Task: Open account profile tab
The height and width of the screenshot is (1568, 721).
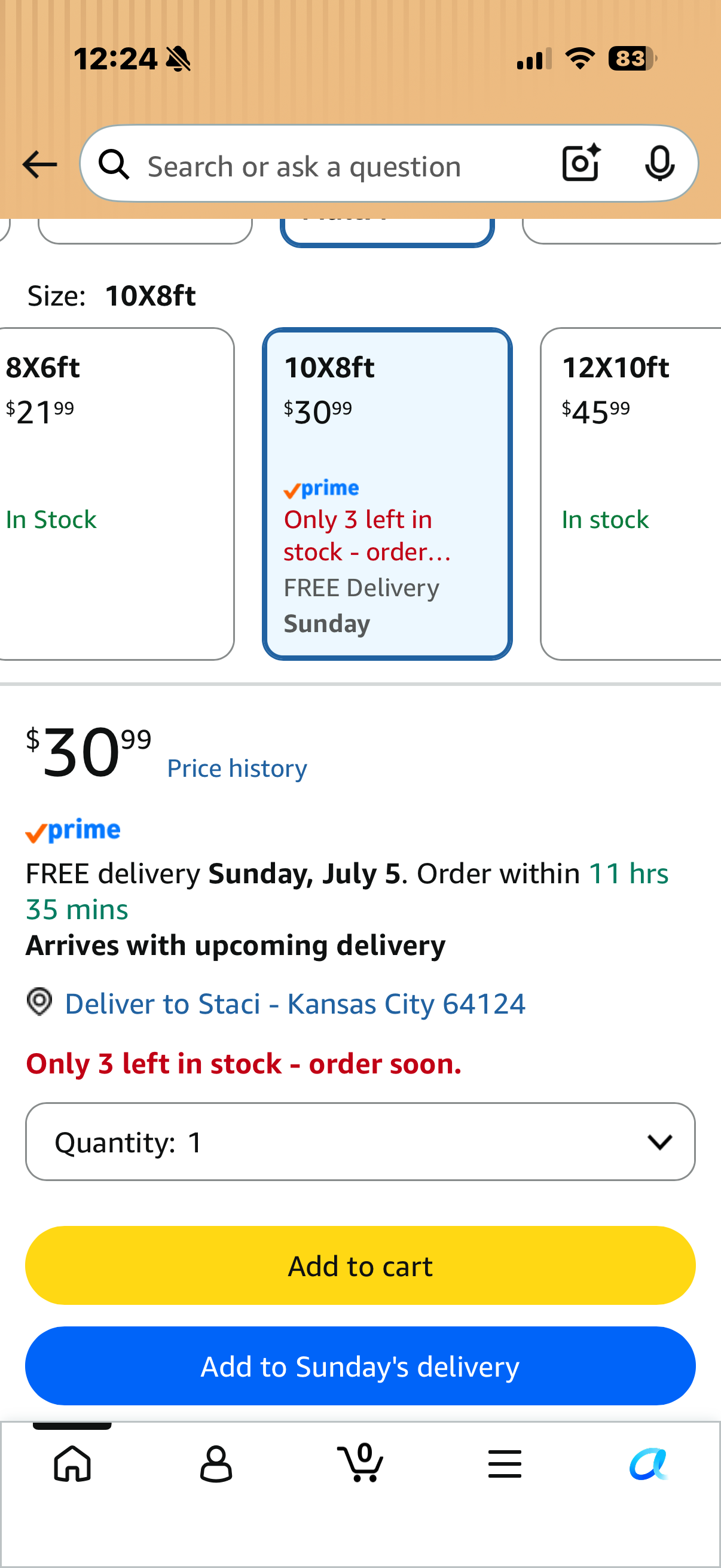Action: coord(216,1463)
